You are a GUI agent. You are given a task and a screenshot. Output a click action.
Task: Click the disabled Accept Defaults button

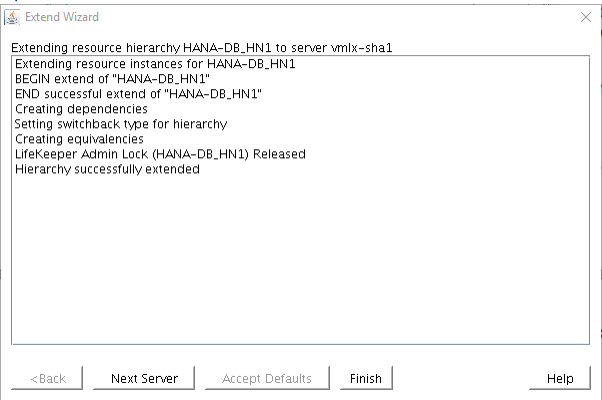pos(266,378)
